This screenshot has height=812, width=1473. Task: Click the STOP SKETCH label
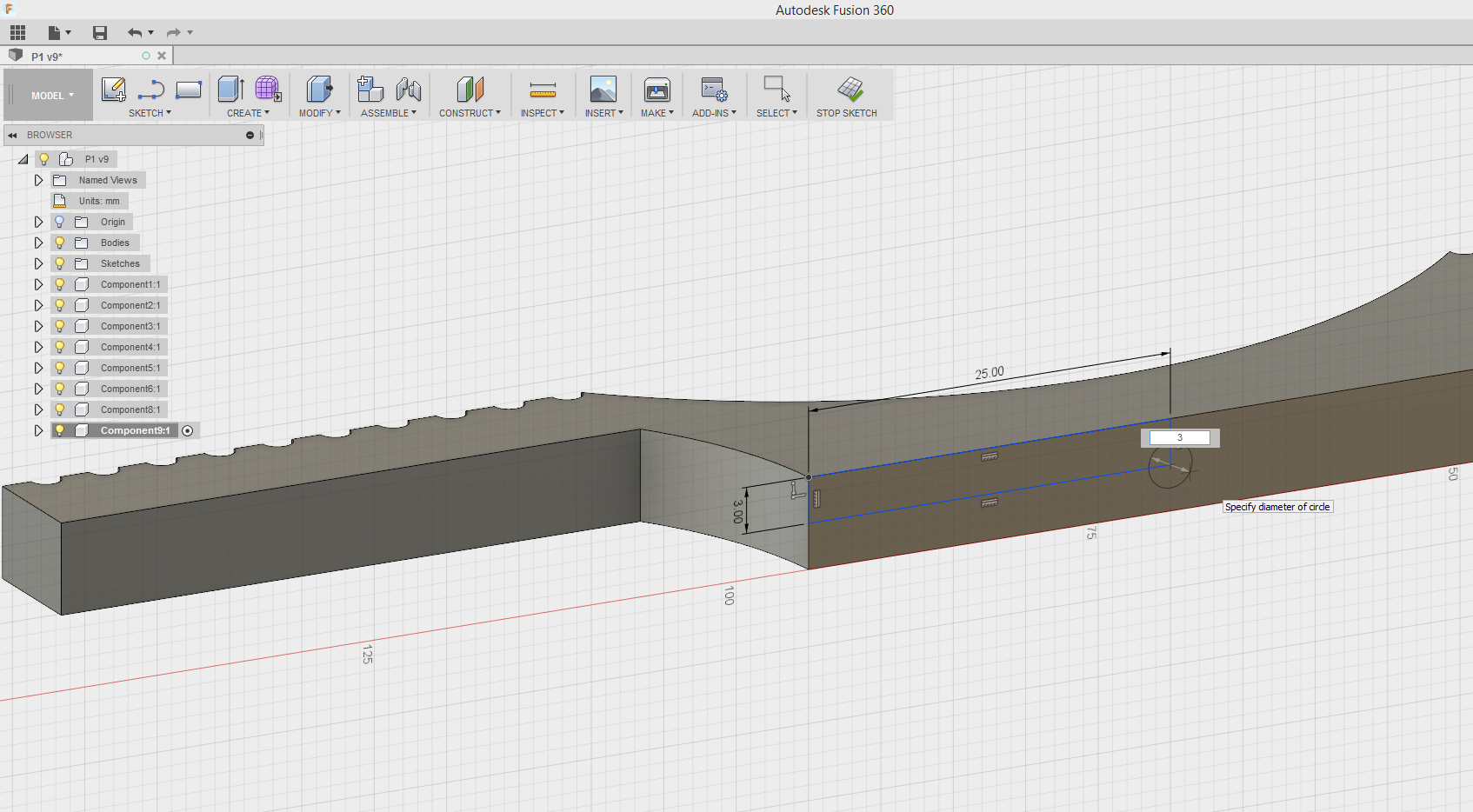(x=846, y=113)
